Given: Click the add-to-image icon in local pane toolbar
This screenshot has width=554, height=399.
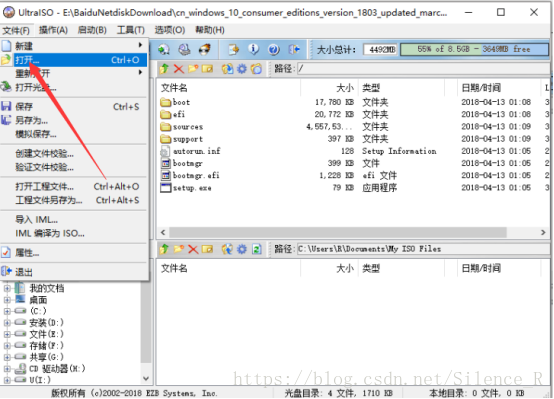Looking at the screenshot, I should click(x=228, y=249).
